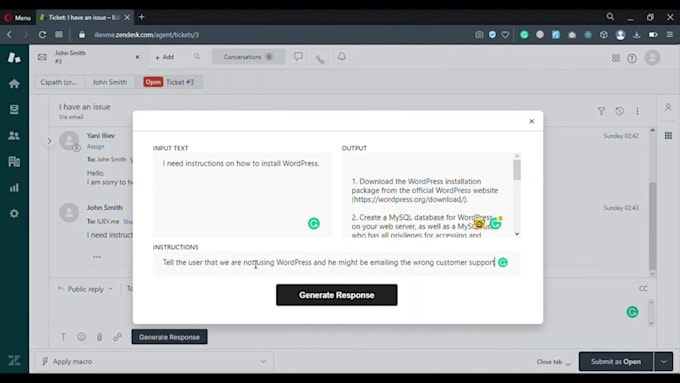Click into the Input Text box
This screenshot has width=680, height=383.
(242, 194)
